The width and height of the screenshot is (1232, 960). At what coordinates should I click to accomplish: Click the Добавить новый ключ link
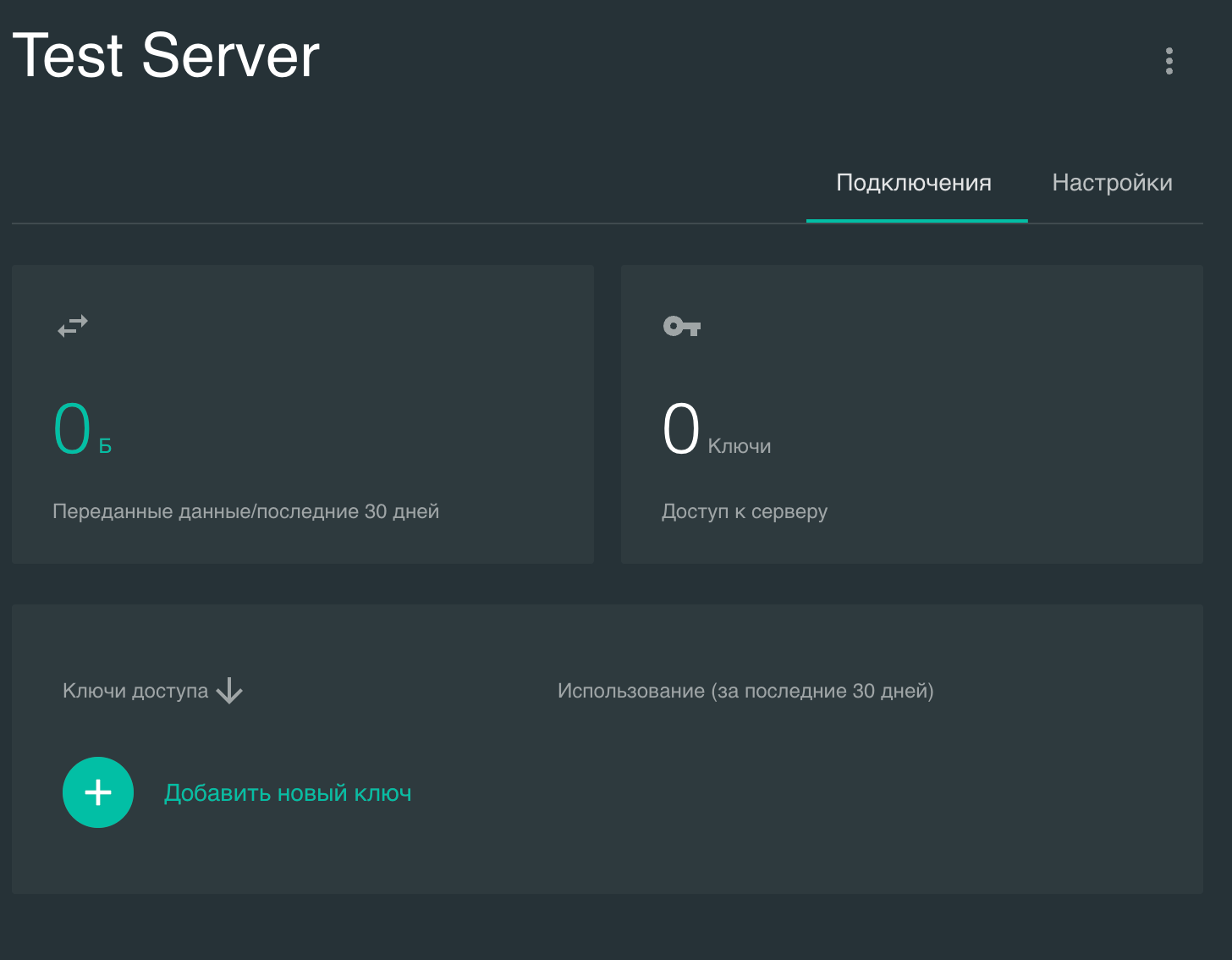coord(288,793)
